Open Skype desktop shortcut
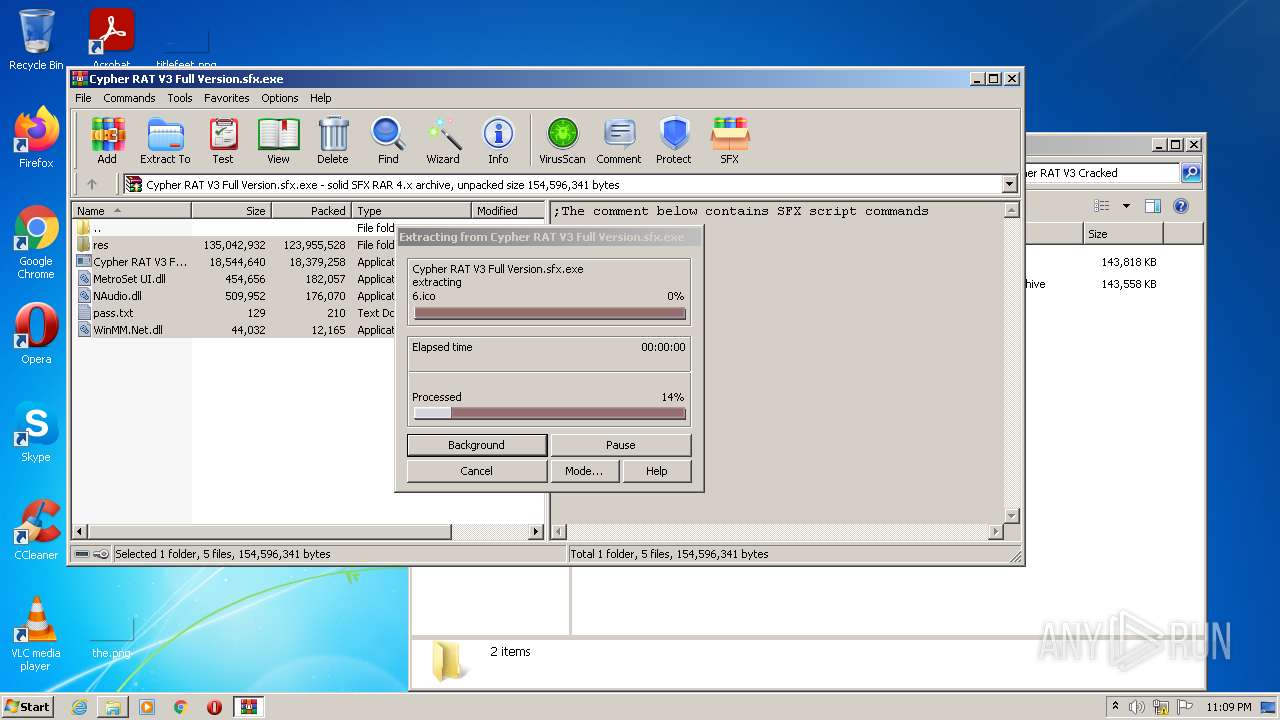1280x720 pixels. tap(36, 433)
